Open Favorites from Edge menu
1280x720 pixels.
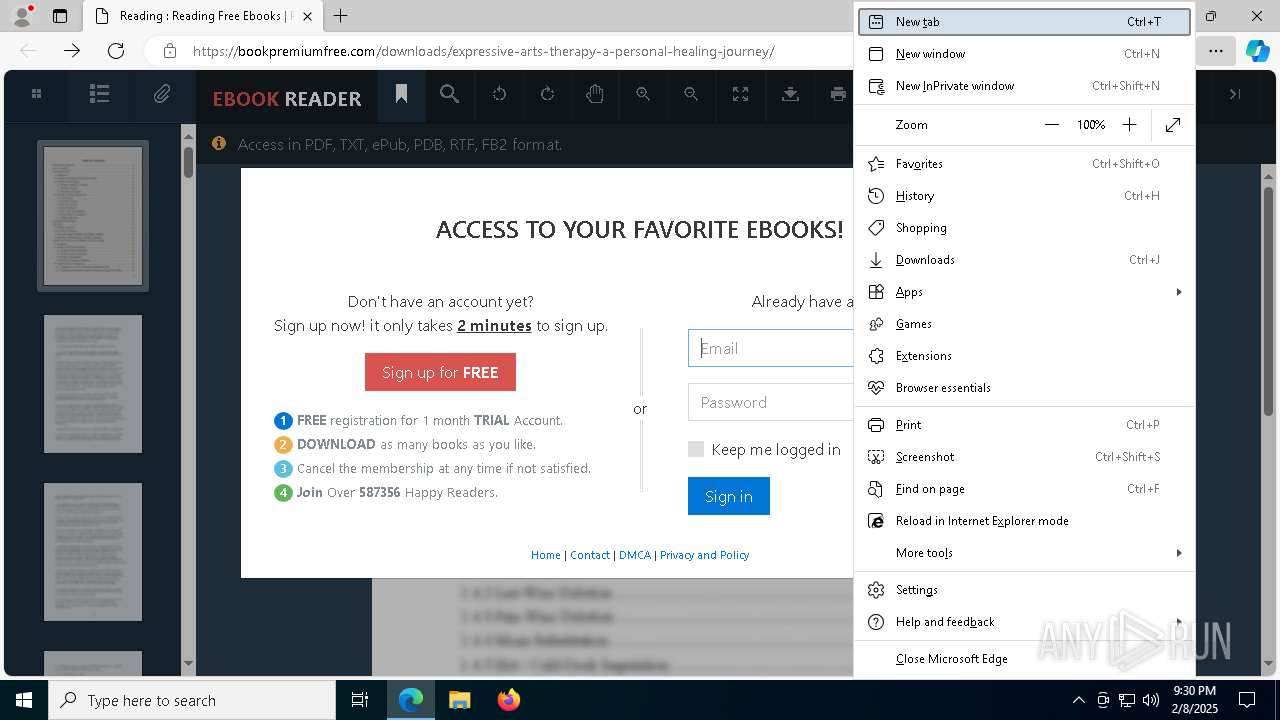[1024, 164]
